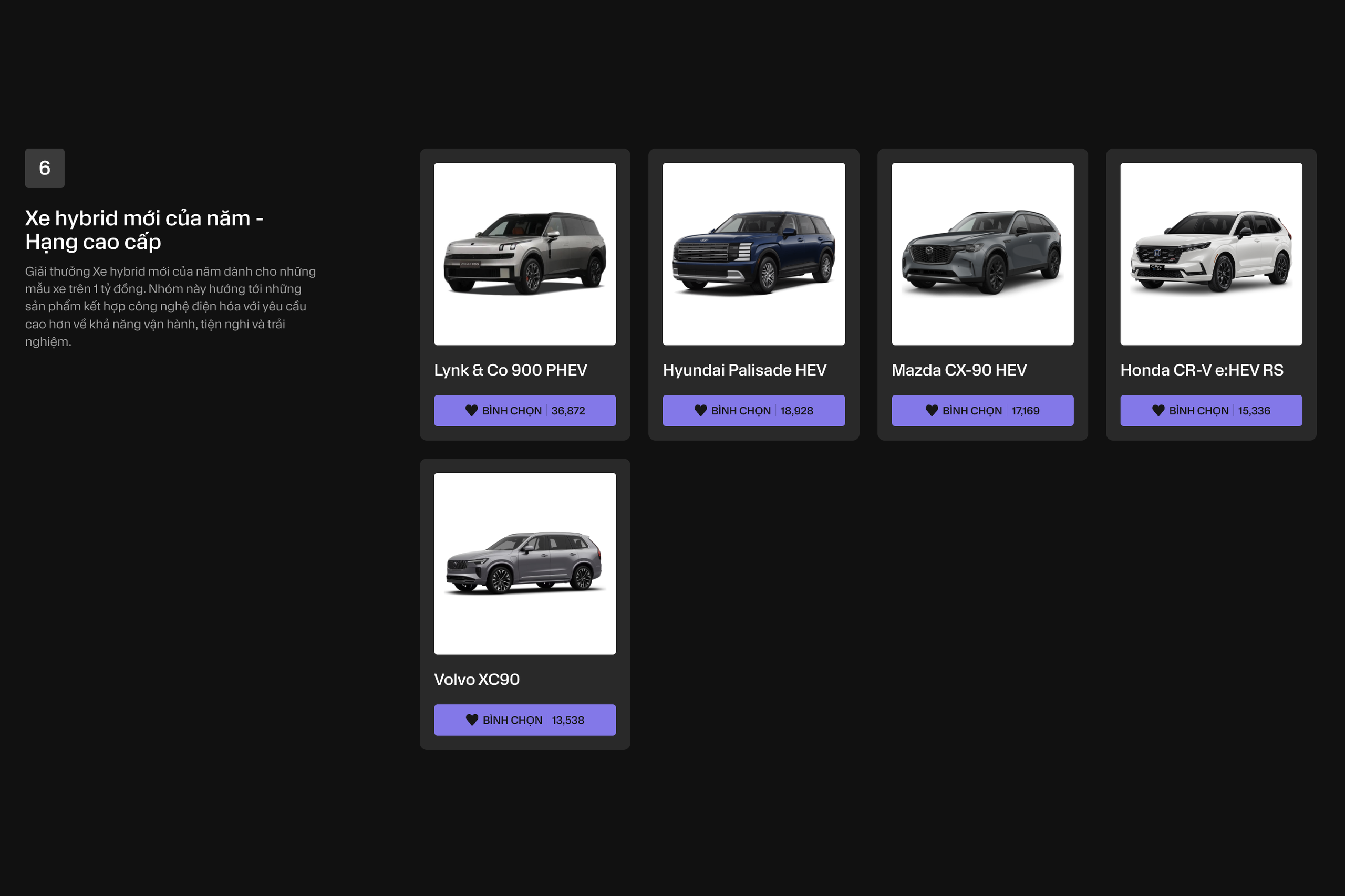Click the category number 6 badge
This screenshot has height=896, width=1345.
click(45, 168)
